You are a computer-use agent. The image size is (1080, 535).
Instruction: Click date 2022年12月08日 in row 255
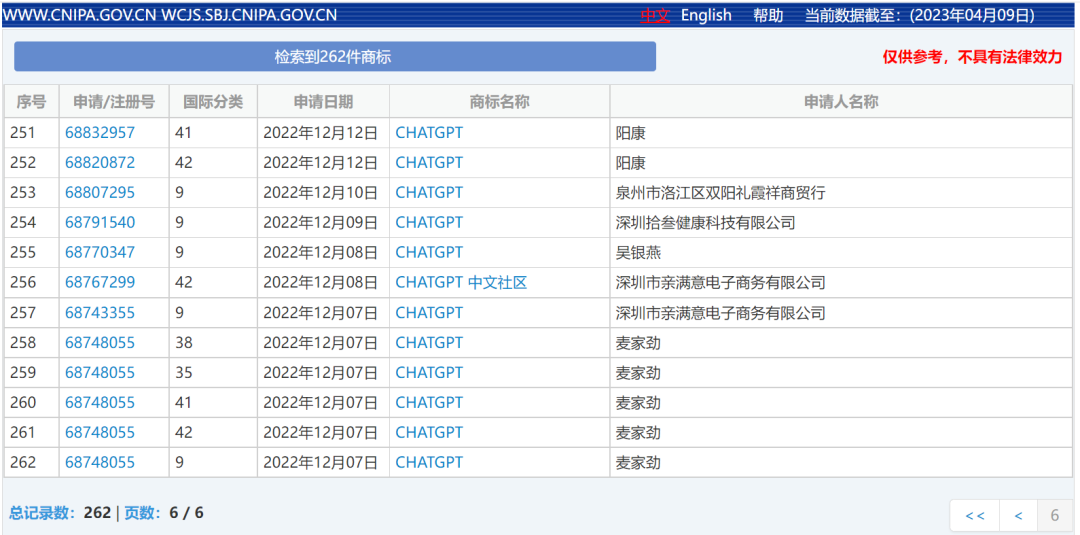(x=321, y=253)
